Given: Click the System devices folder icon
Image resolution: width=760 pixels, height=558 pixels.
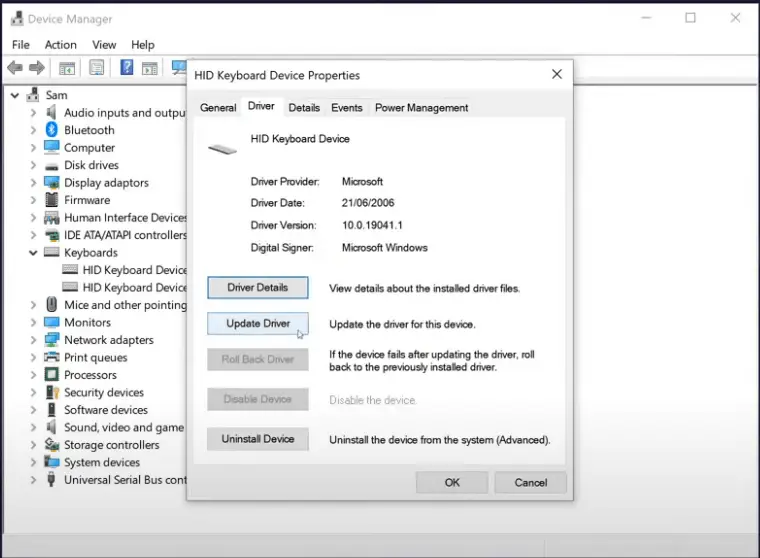Looking at the screenshot, I should (x=51, y=462).
